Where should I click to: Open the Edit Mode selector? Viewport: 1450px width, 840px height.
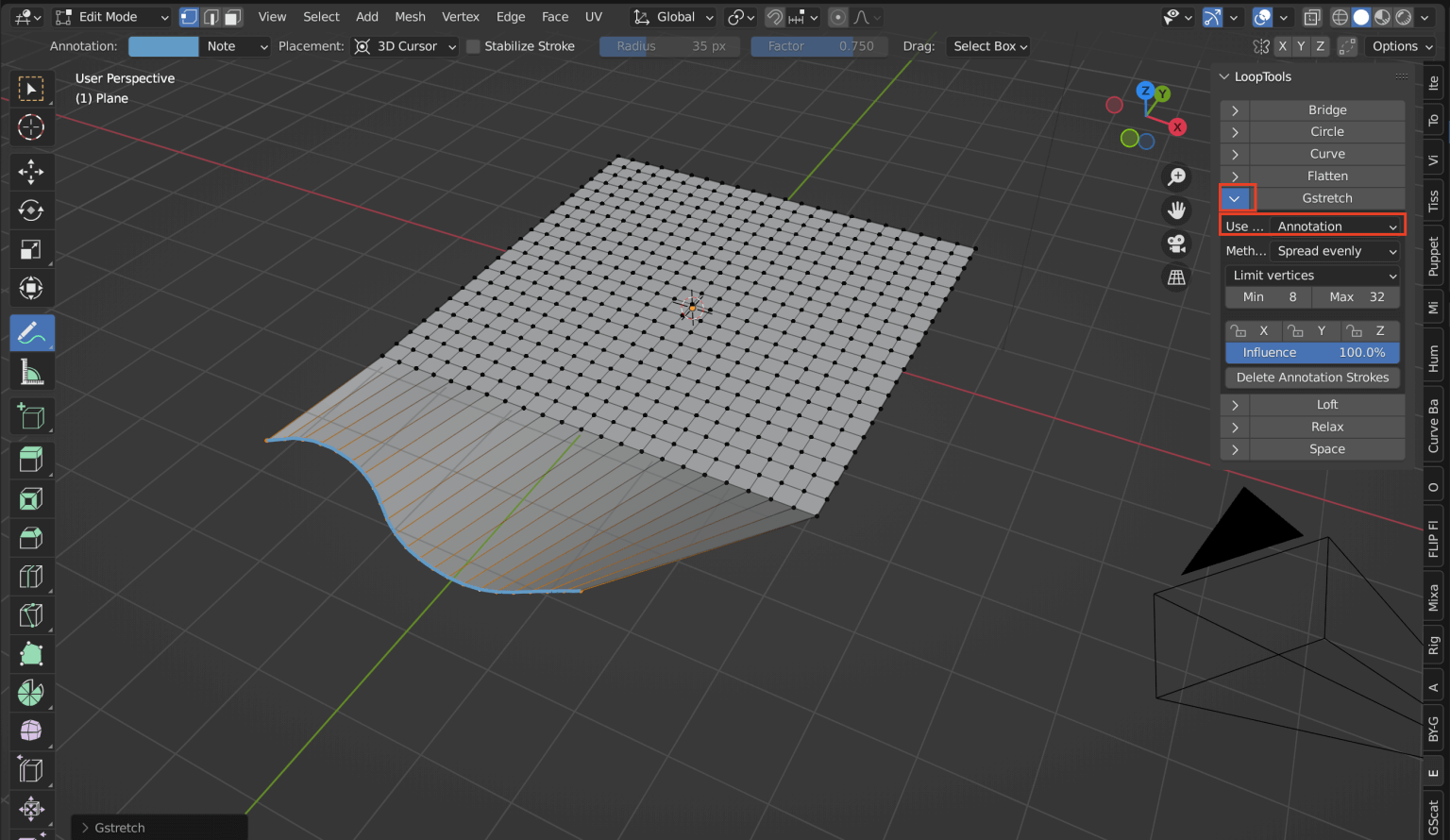pyautogui.click(x=111, y=16)
